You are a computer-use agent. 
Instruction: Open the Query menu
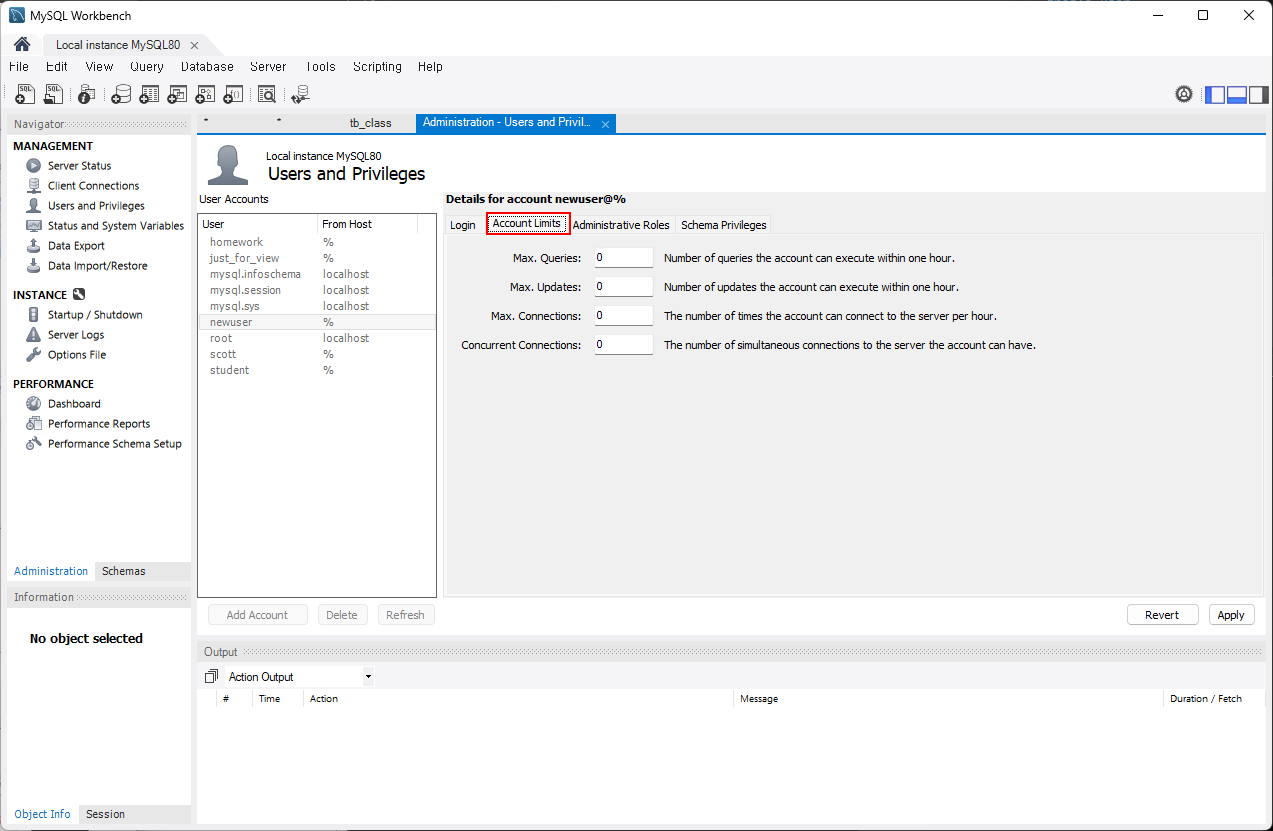pos(147,67)
